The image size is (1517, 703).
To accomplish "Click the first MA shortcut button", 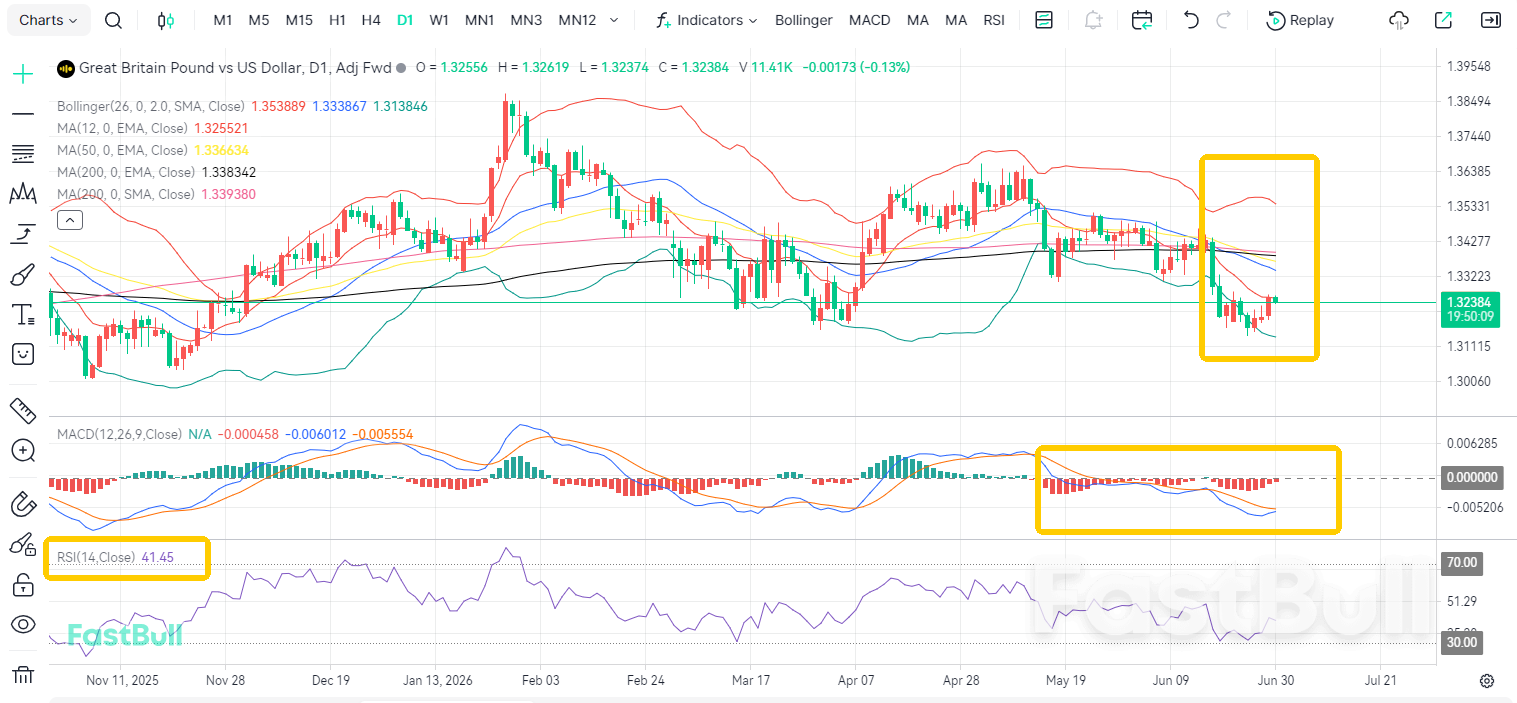I will [917, 20].
